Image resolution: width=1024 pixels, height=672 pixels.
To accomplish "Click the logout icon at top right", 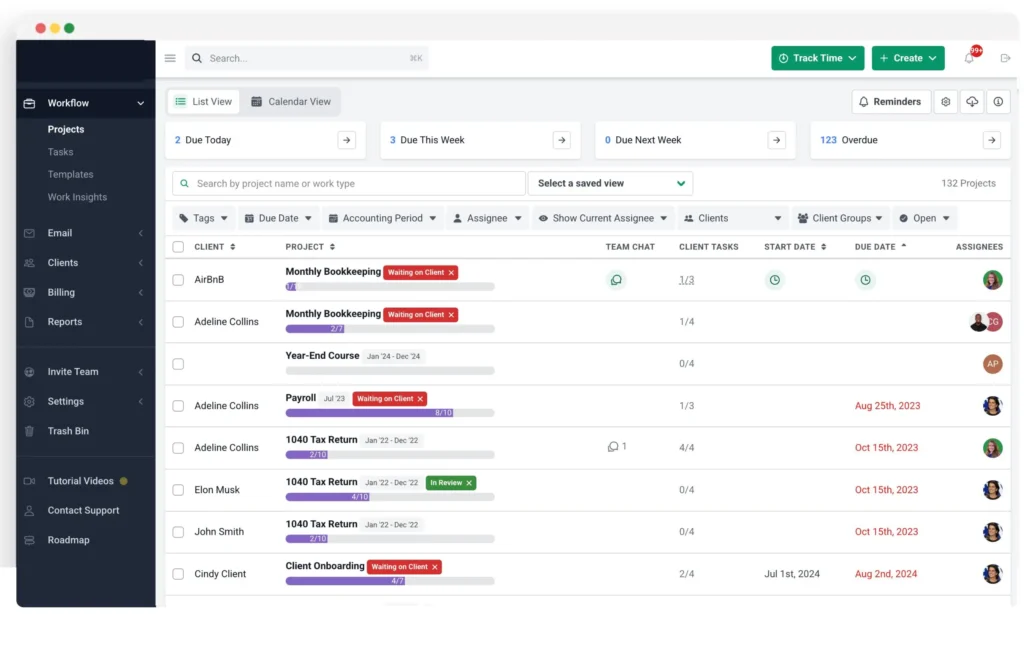I will 1005,58.
